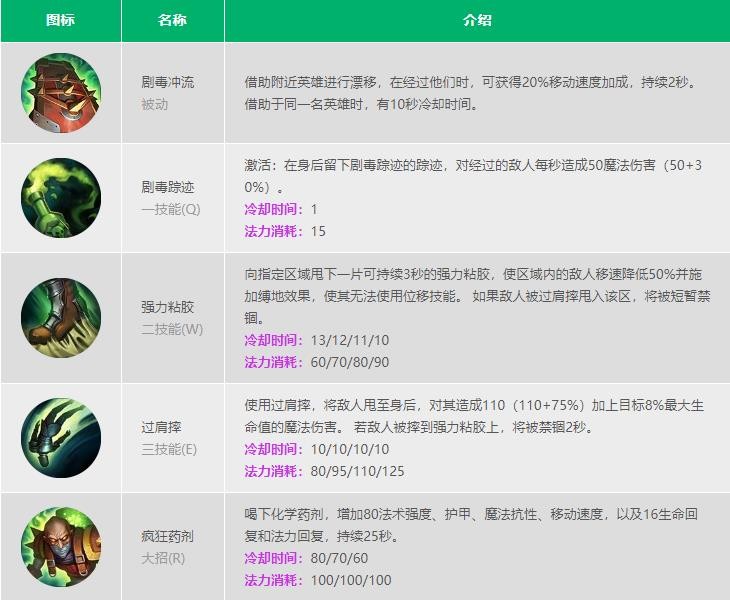Select the 图标 column header
The height and width of the screenshot is (600, 730).
click(61, 20)
